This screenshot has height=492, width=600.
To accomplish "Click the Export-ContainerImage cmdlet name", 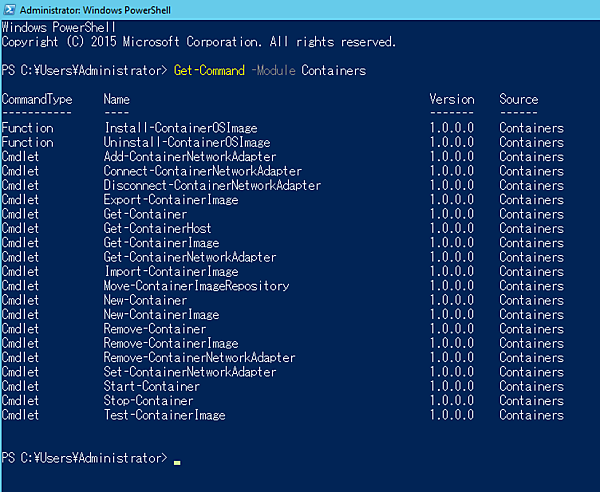I will 171,200.
